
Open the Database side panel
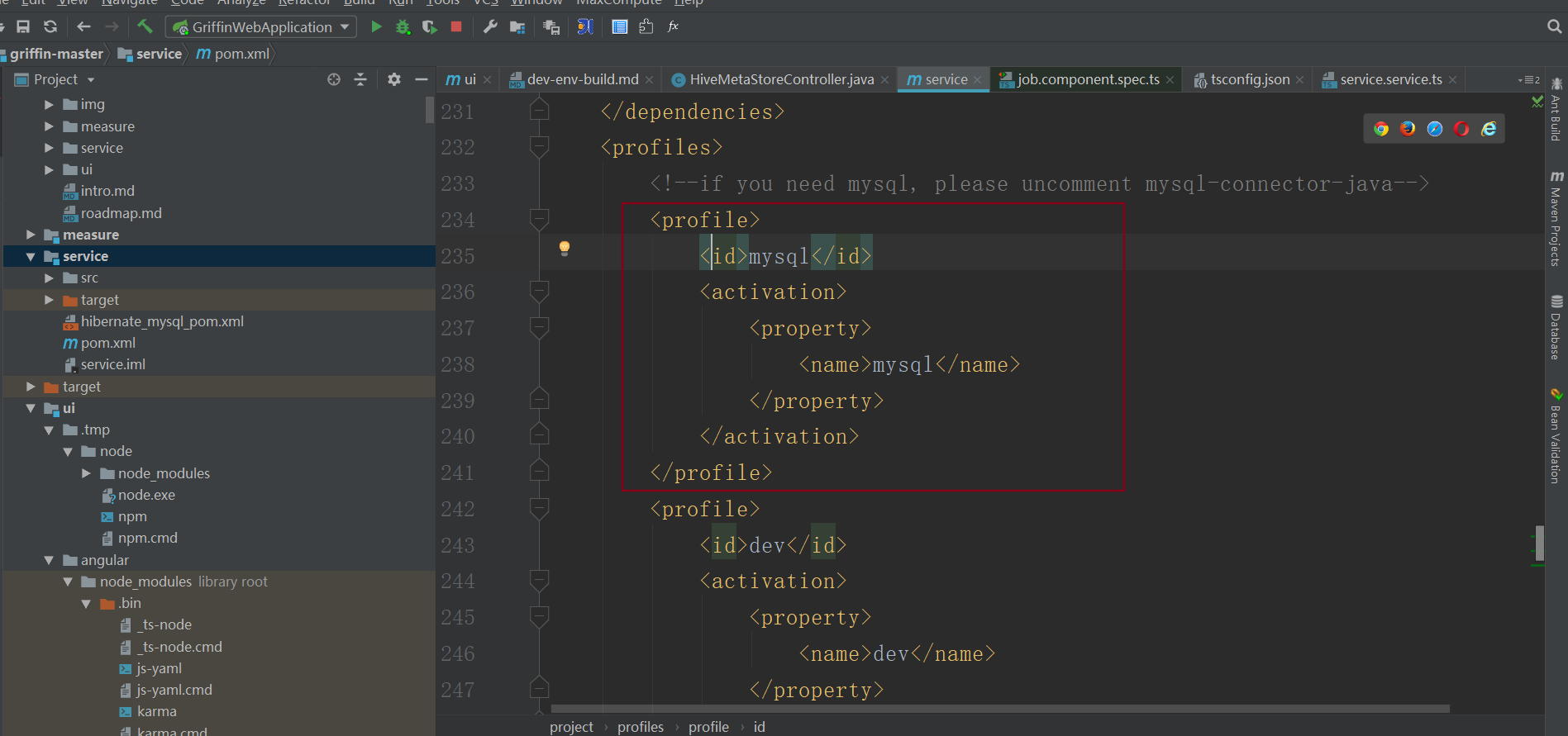[1556, 328]
